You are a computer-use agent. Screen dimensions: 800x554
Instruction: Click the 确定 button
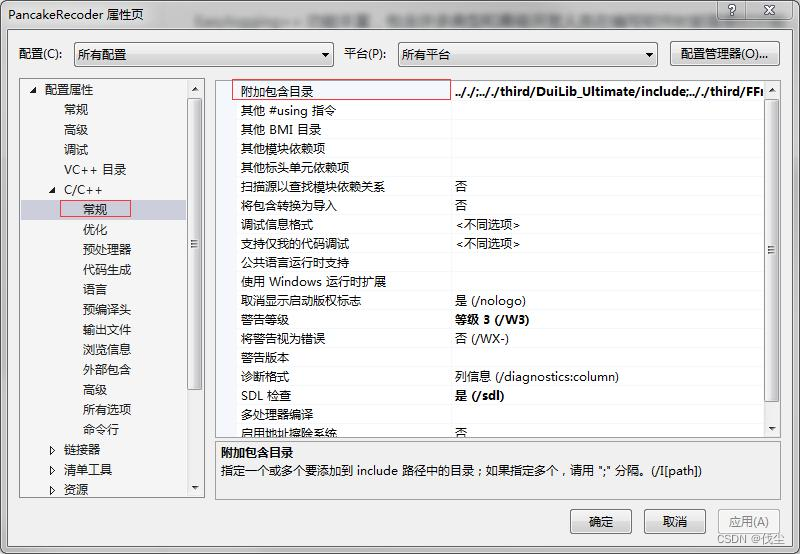(601, 521)
